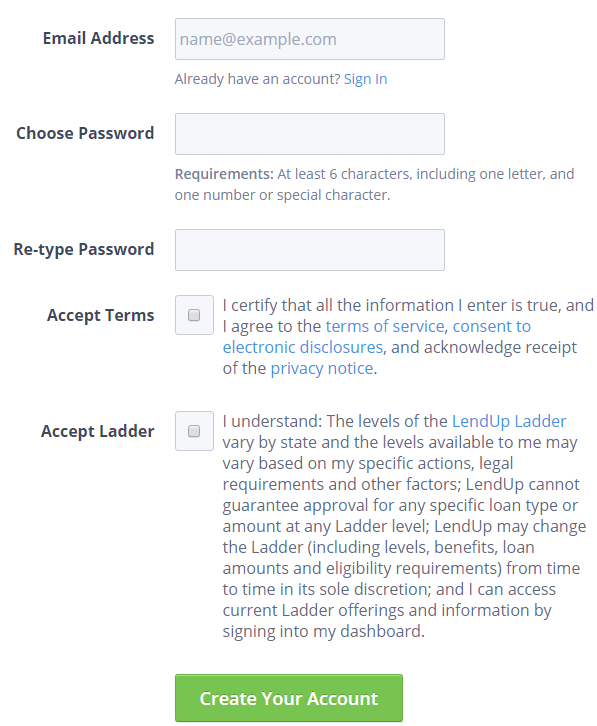This screenshot has width=597, height=726.
Task: Select the Re-type Password field
Action: (309, 250)
